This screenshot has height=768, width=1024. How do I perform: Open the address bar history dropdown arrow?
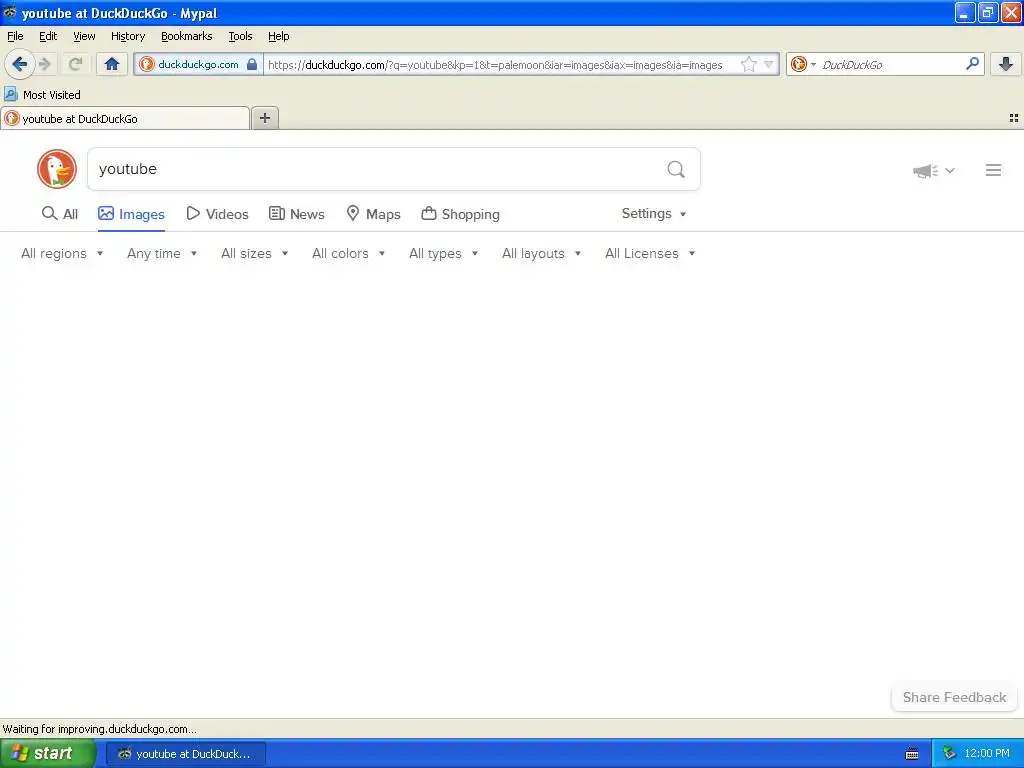pyautogui.click(x=769, y=64)
